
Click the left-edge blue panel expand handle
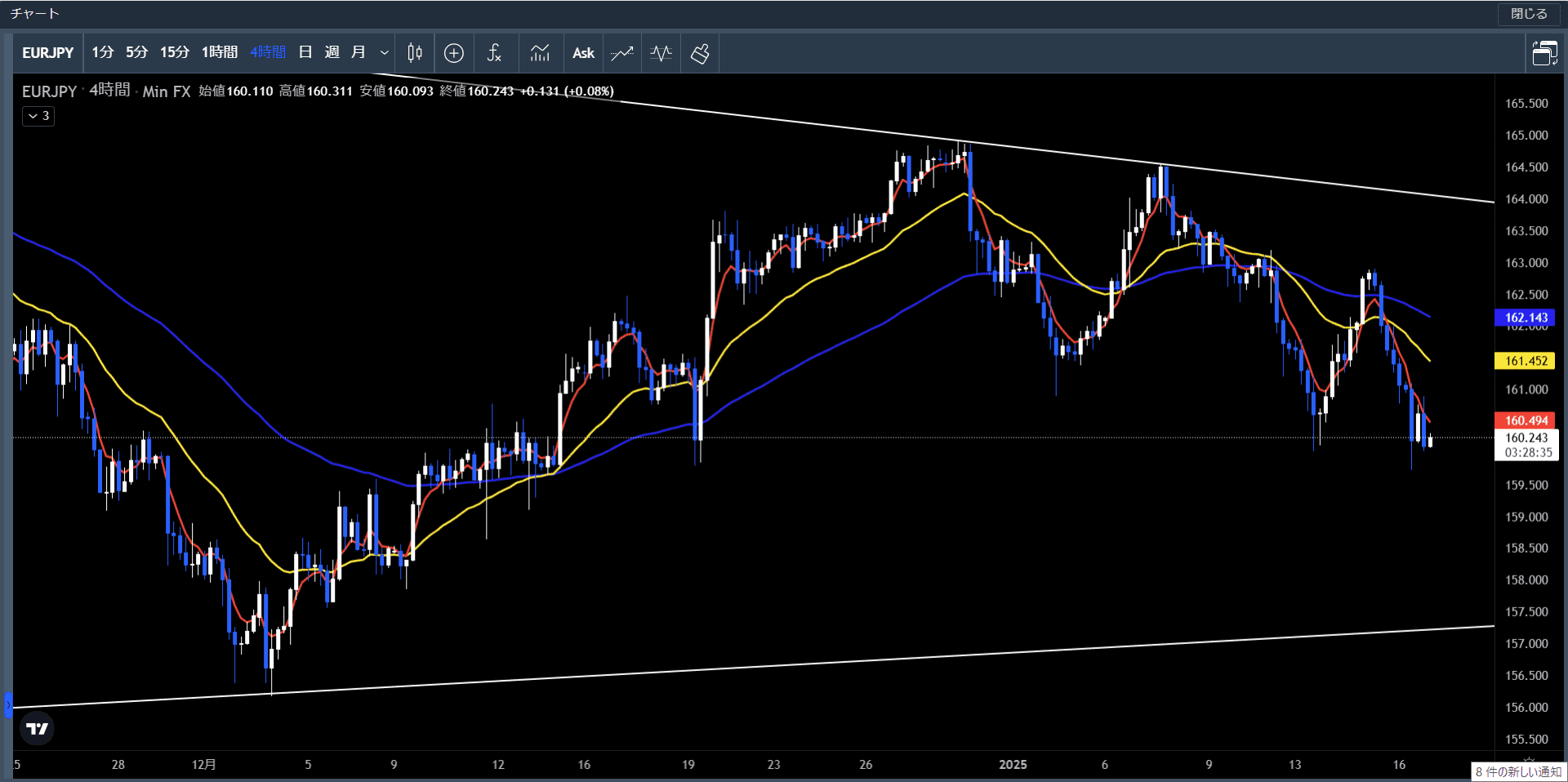(x=8, y=704)
